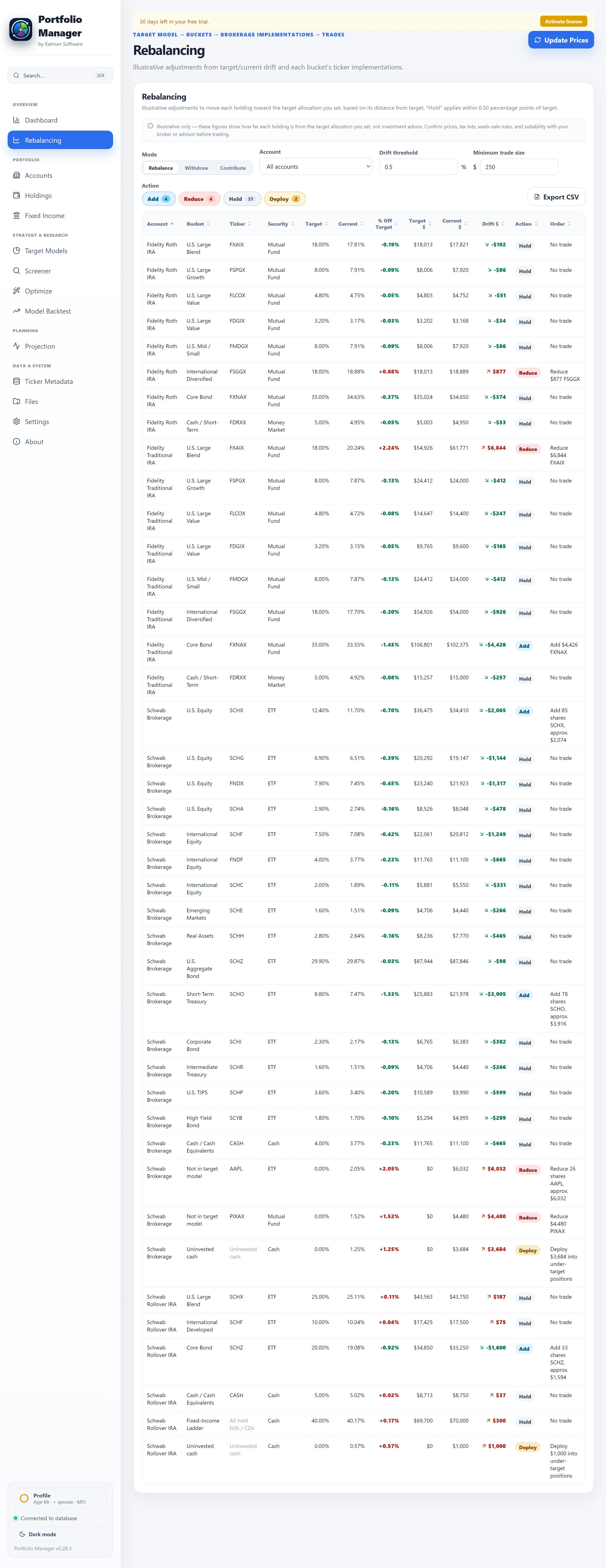Viewport: 606px width, 1568px height.
Task: Click the Rebalancing line chart icon
Action: coord(17,140)
